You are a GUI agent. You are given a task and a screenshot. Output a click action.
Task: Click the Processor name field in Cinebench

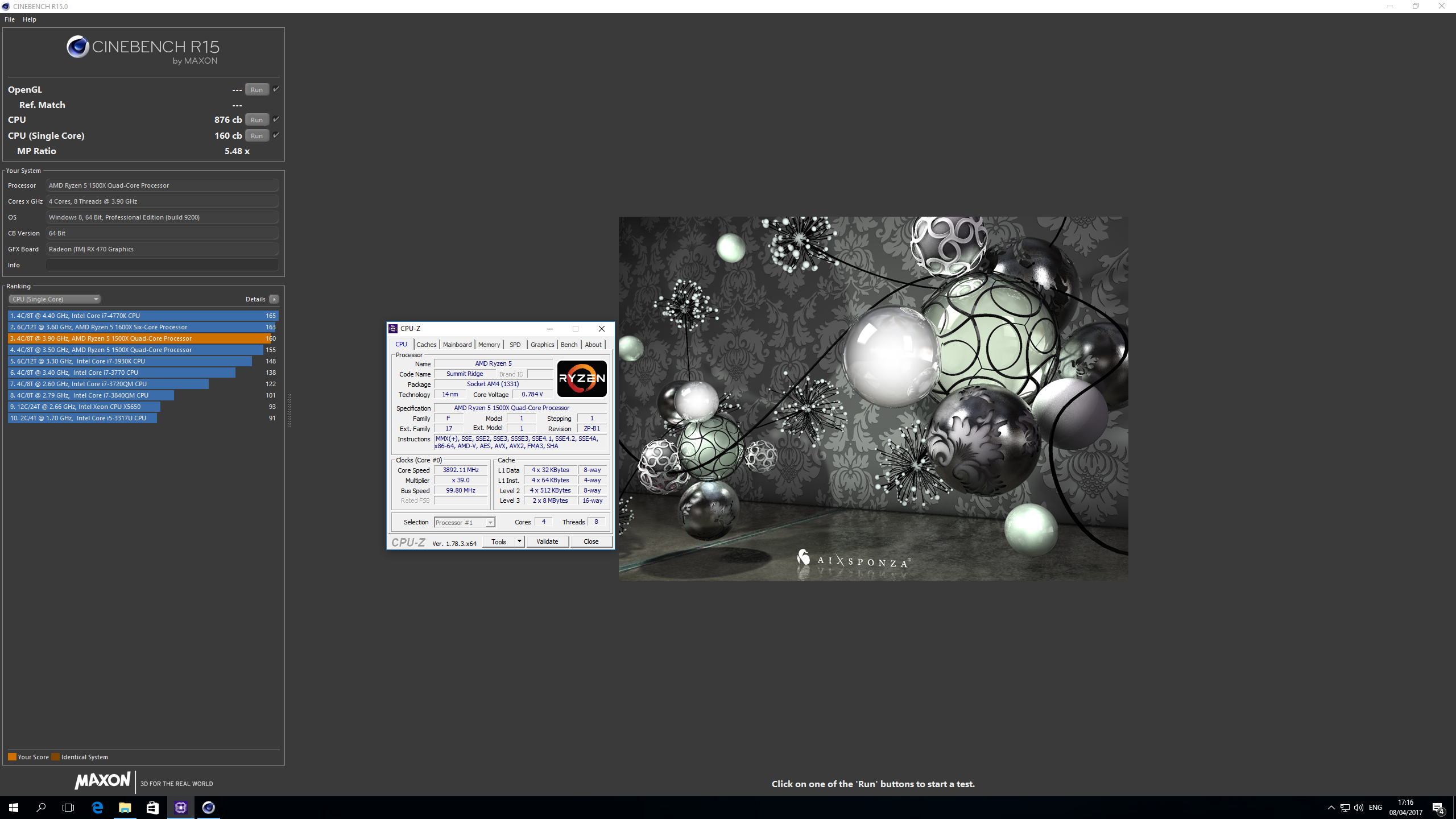[x=162, y=185]
